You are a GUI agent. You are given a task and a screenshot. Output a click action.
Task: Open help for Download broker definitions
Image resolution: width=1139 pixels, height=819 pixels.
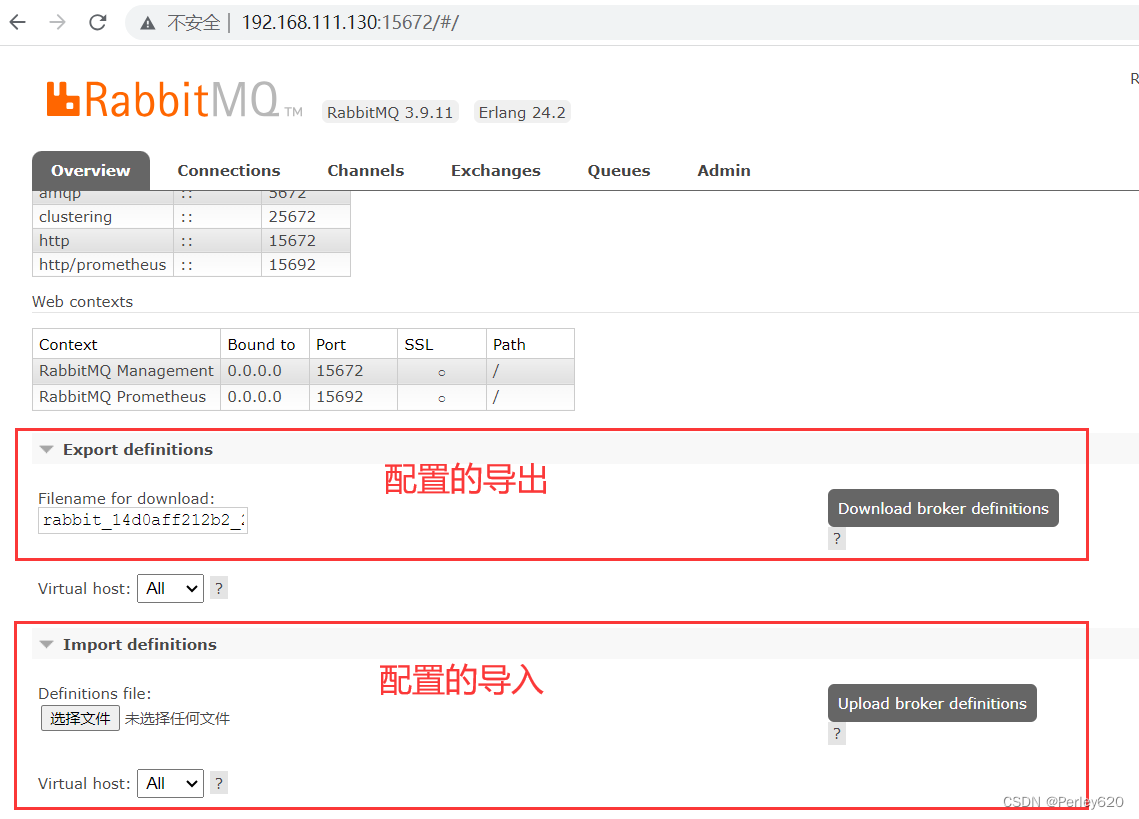837,538
